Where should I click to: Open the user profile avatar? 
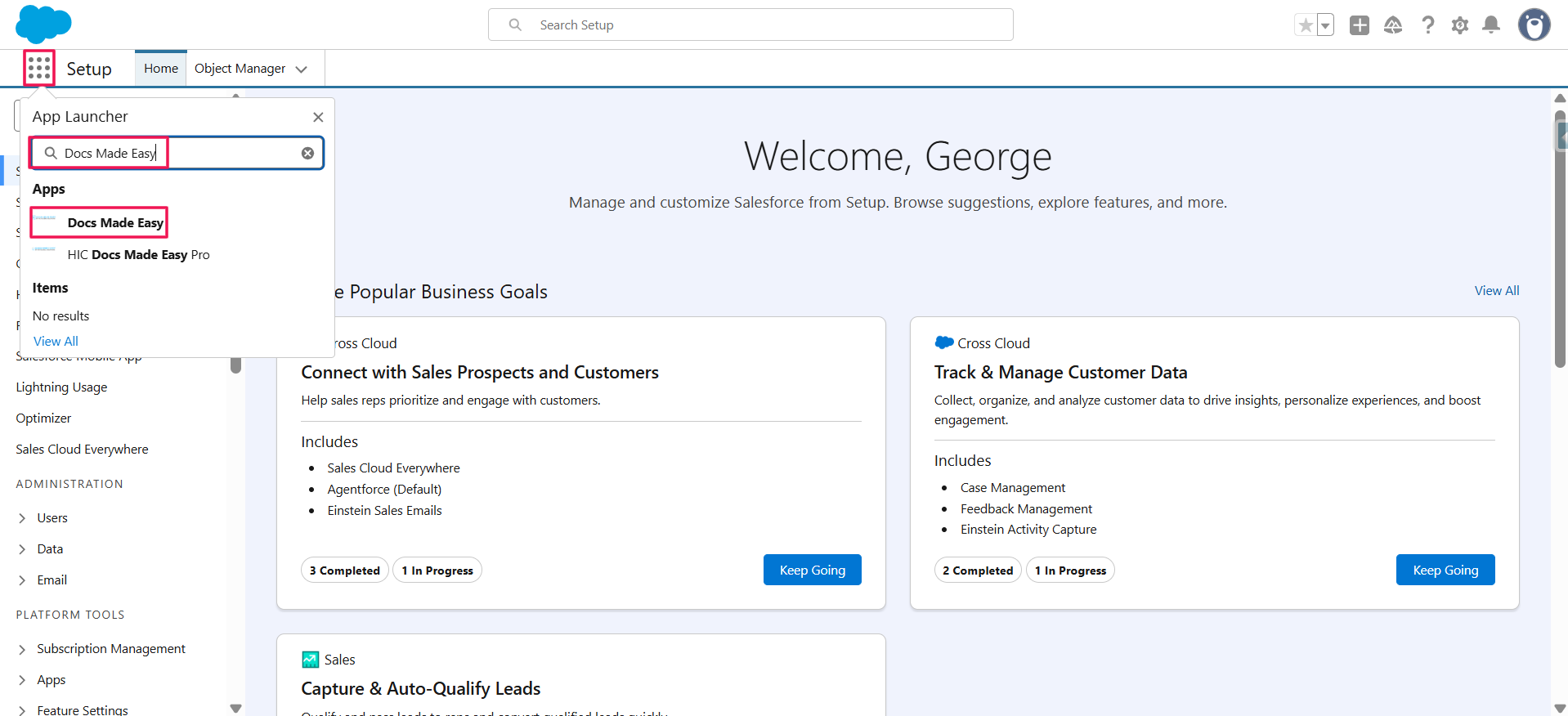[x=1534, y=25]
